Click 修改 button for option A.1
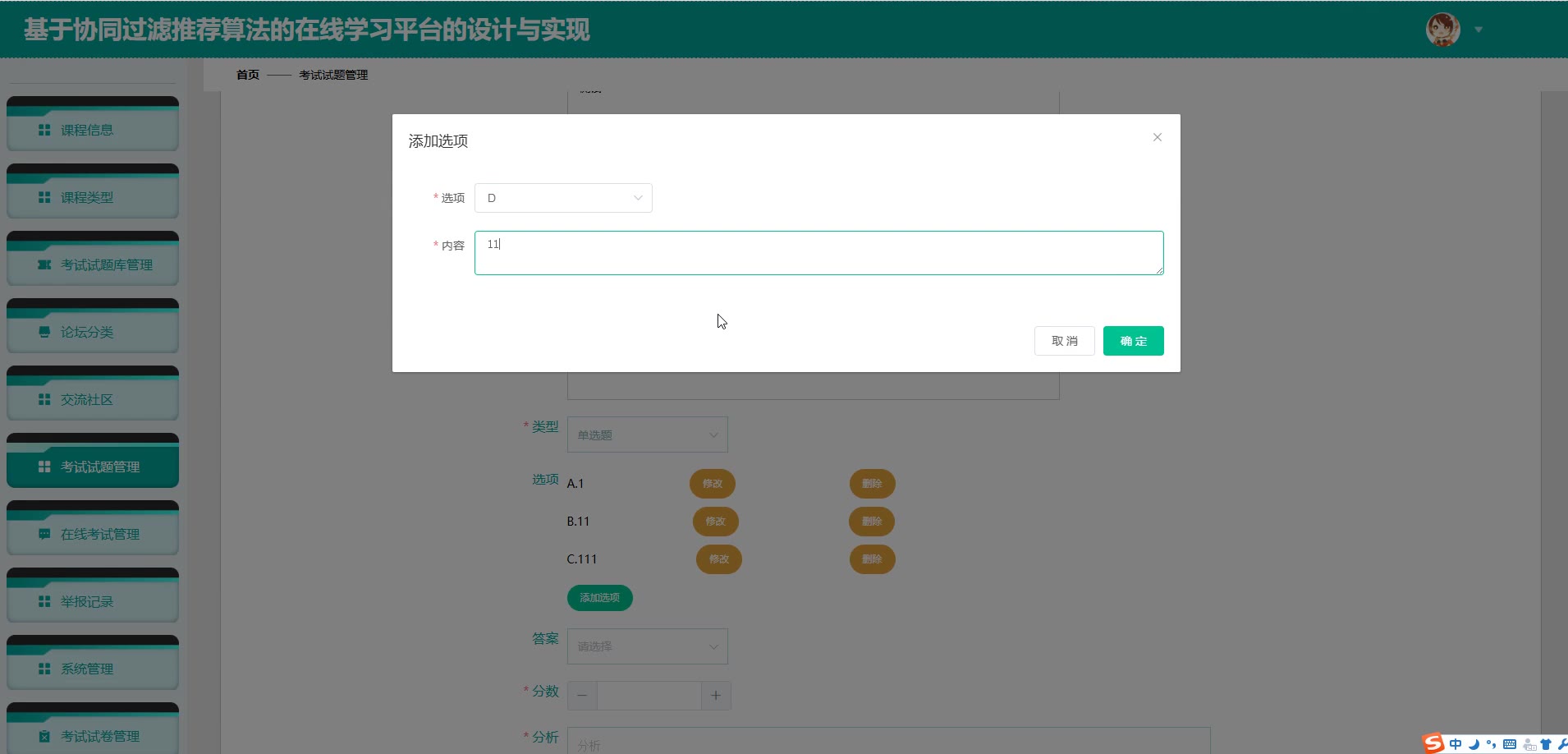This screenshot has height=754, width=1568. click(x=712, y=484)
